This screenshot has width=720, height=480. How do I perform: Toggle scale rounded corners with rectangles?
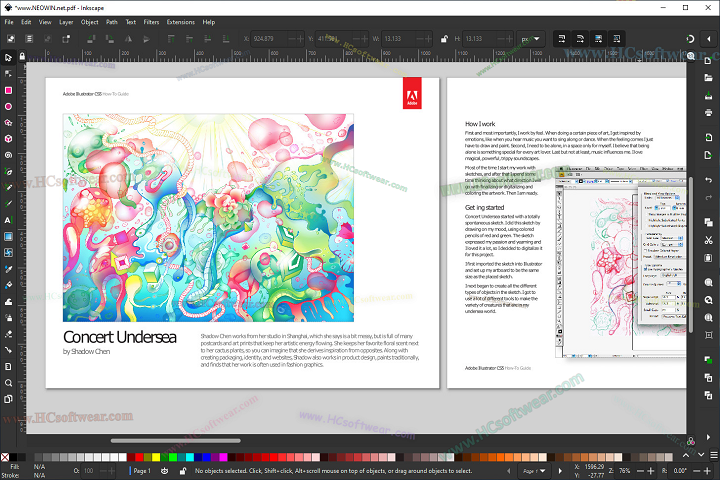(580, 39)
